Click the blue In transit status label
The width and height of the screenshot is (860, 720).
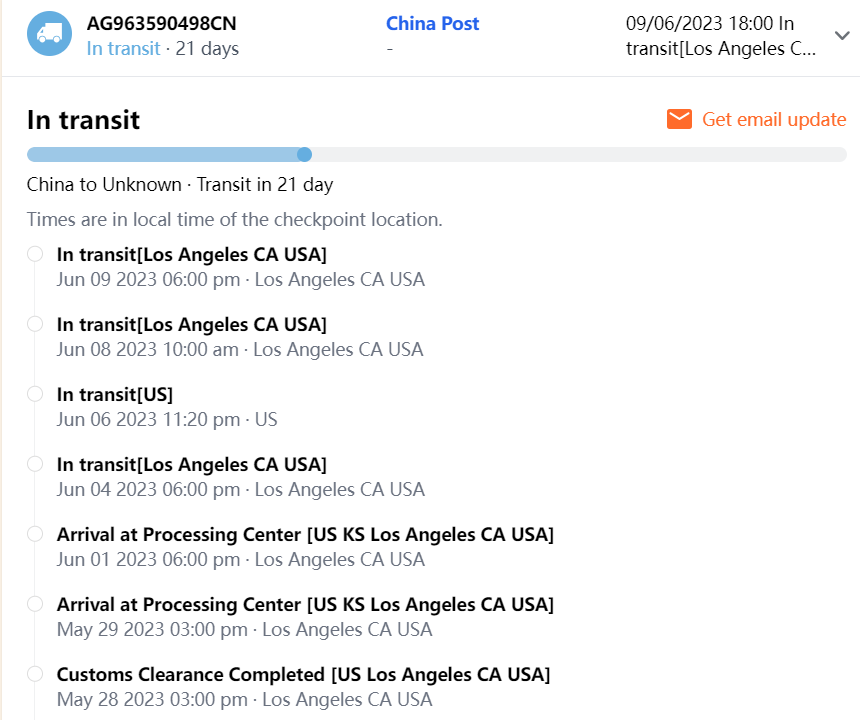[123, 49]
